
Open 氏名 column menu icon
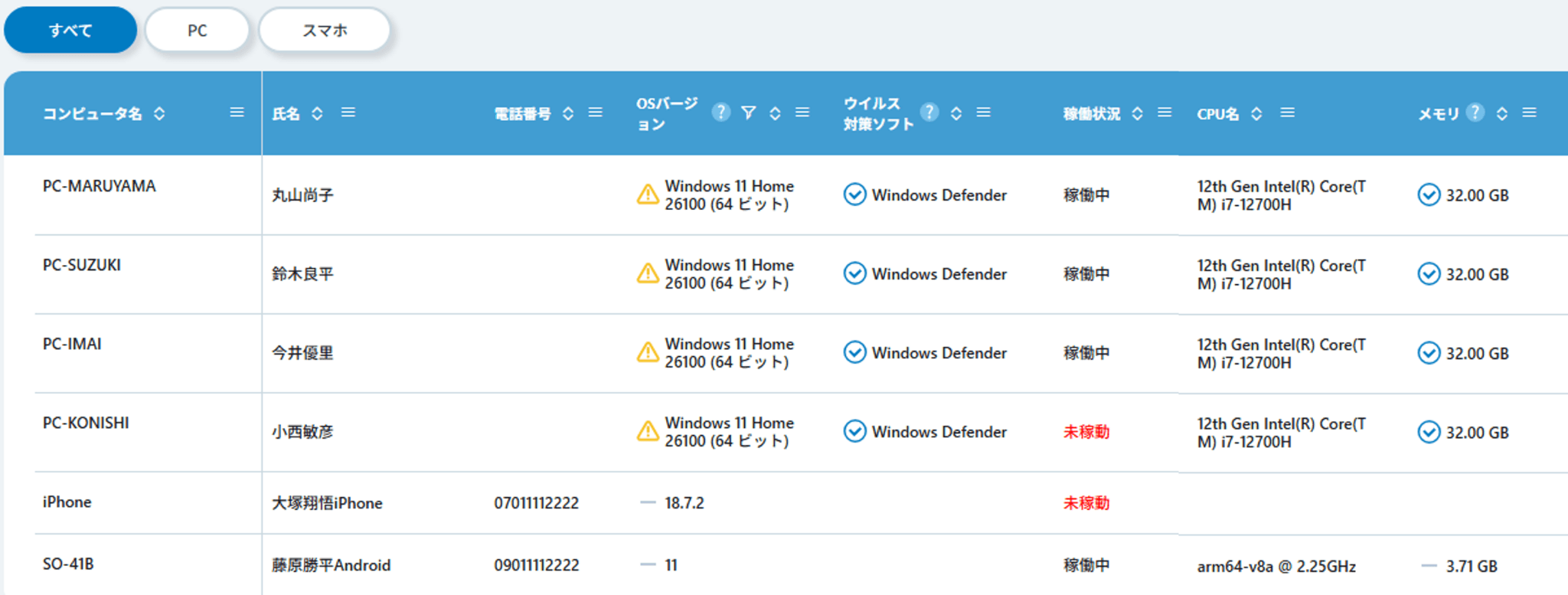[348, 113]
